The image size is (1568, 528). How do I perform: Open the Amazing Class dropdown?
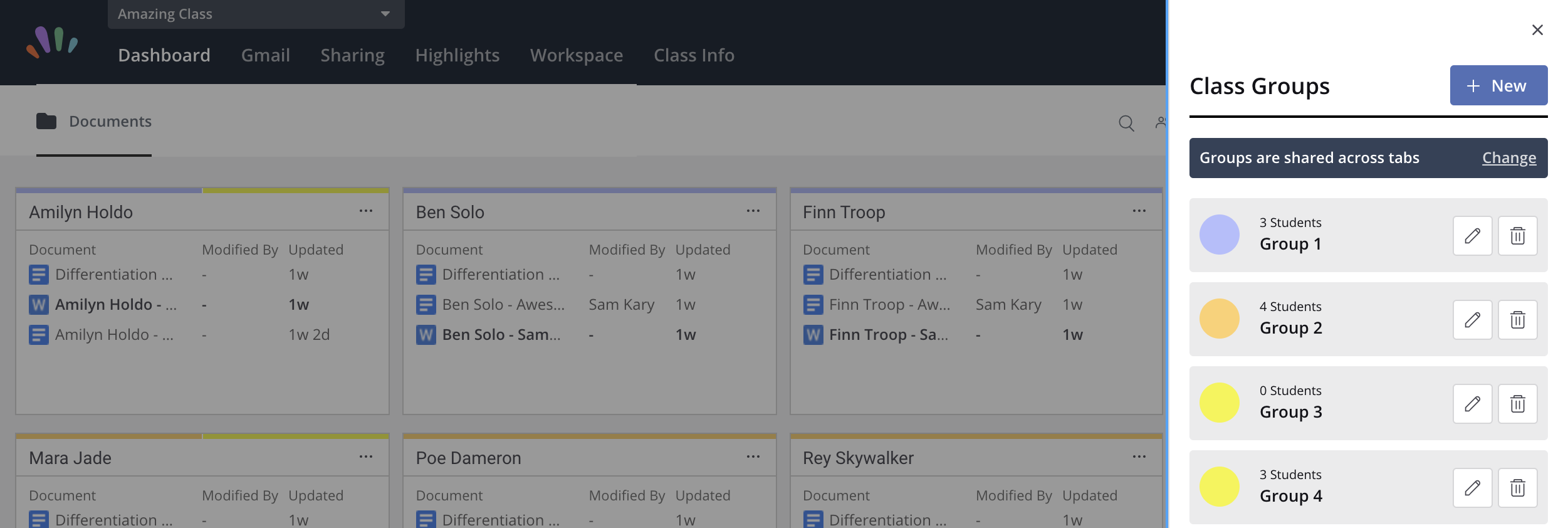[256, 14]
